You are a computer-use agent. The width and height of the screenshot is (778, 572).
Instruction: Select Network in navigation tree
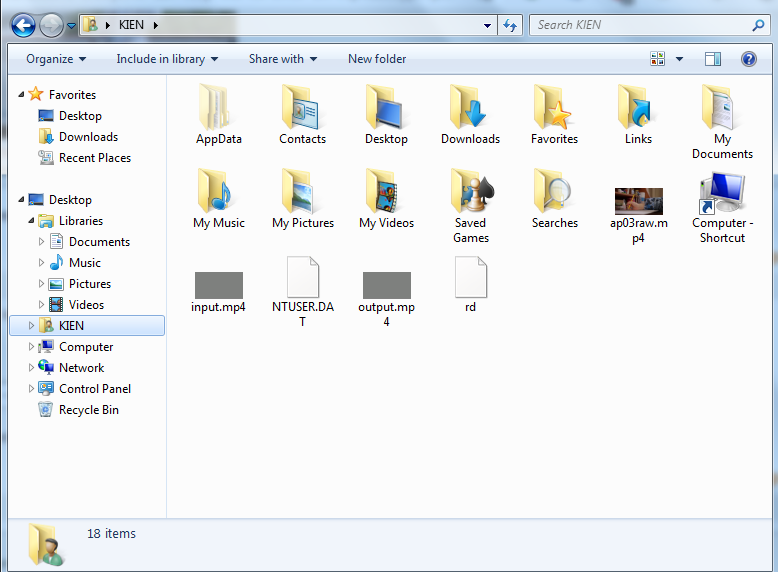tap(71, 368)
